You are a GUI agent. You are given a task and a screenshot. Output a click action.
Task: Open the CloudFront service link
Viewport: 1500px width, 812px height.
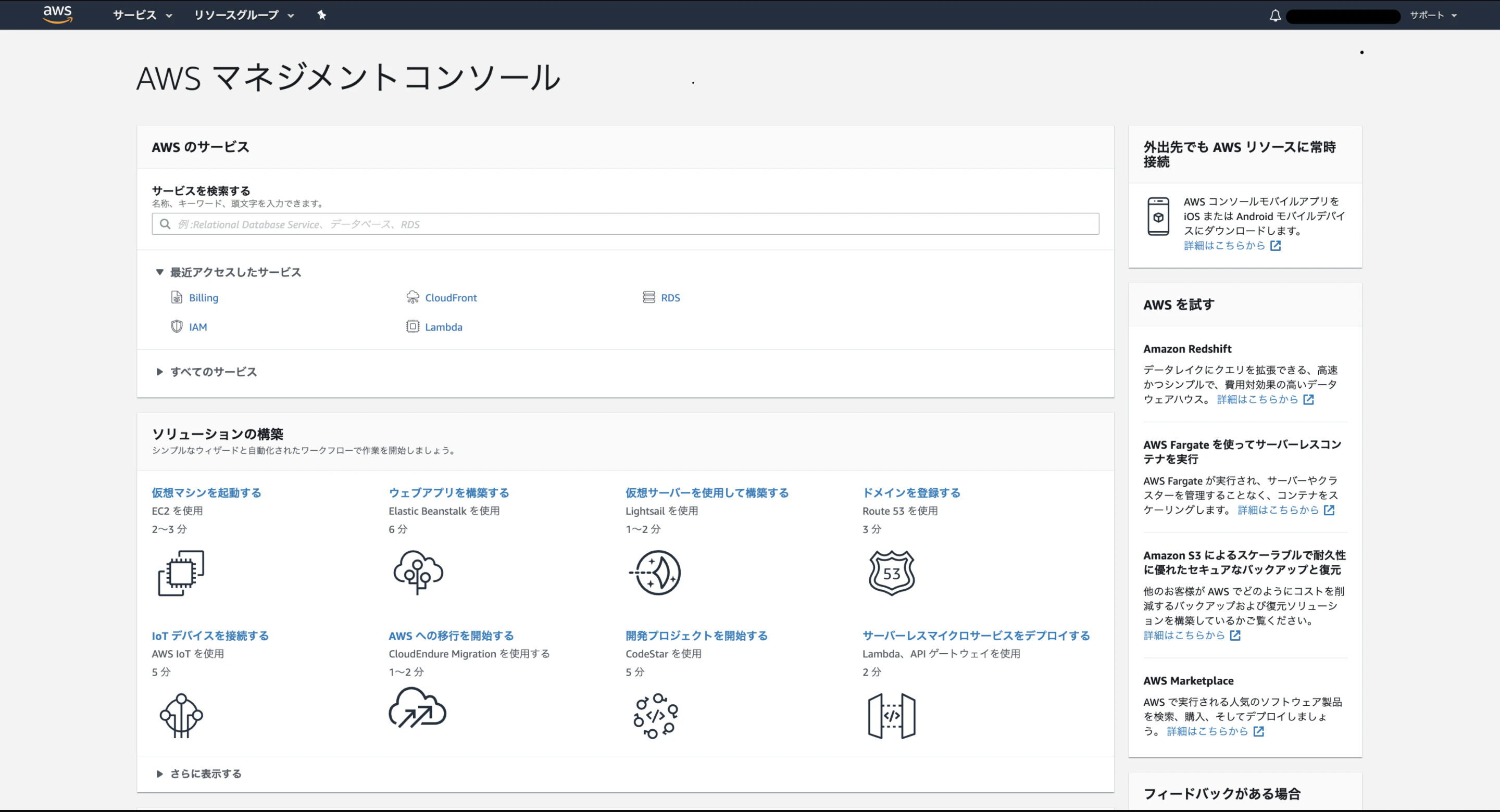point(451,297)
